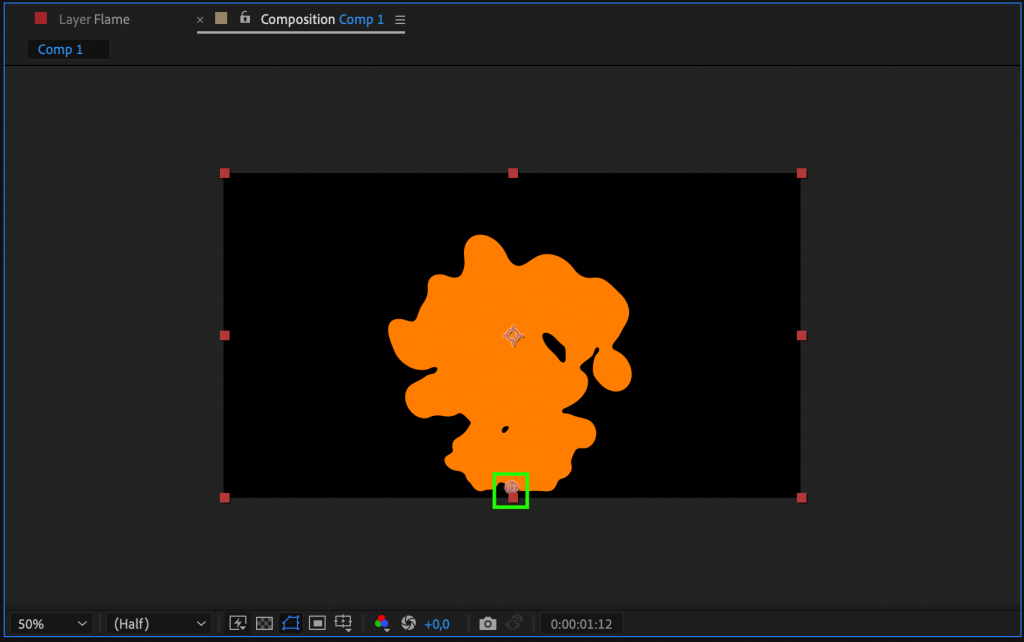
Task: Show the last snapshot
Action: coord(514,623)
